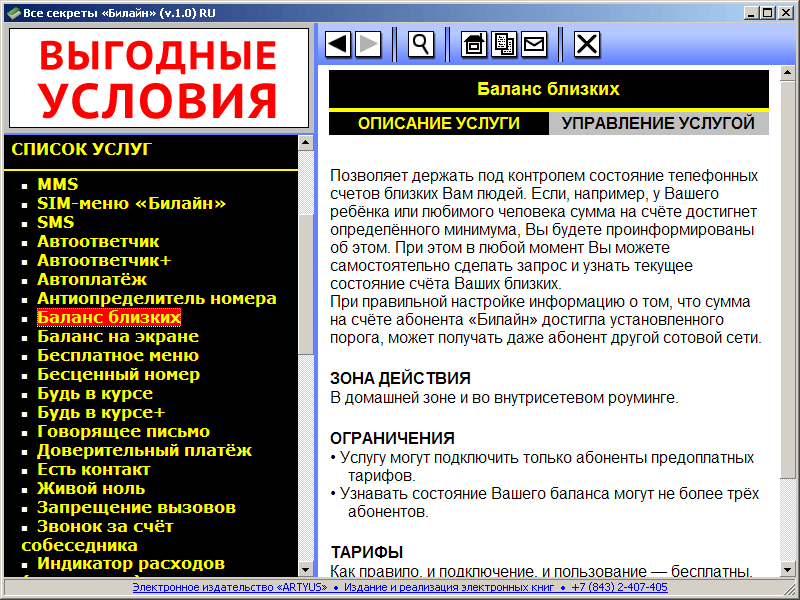Viewport: 800px width, 600px height.
Task: Click content pane scrollbar up arrow
Action: click(788, 73)
